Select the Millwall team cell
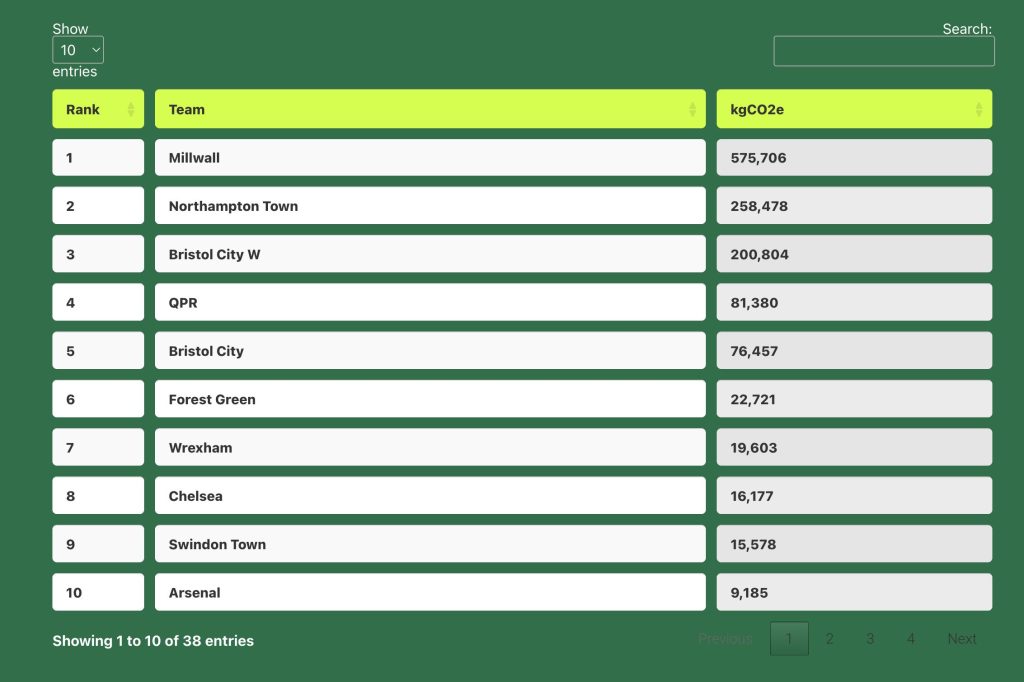This screenshot has height=682, width=1024. click(x=430, y=158)
